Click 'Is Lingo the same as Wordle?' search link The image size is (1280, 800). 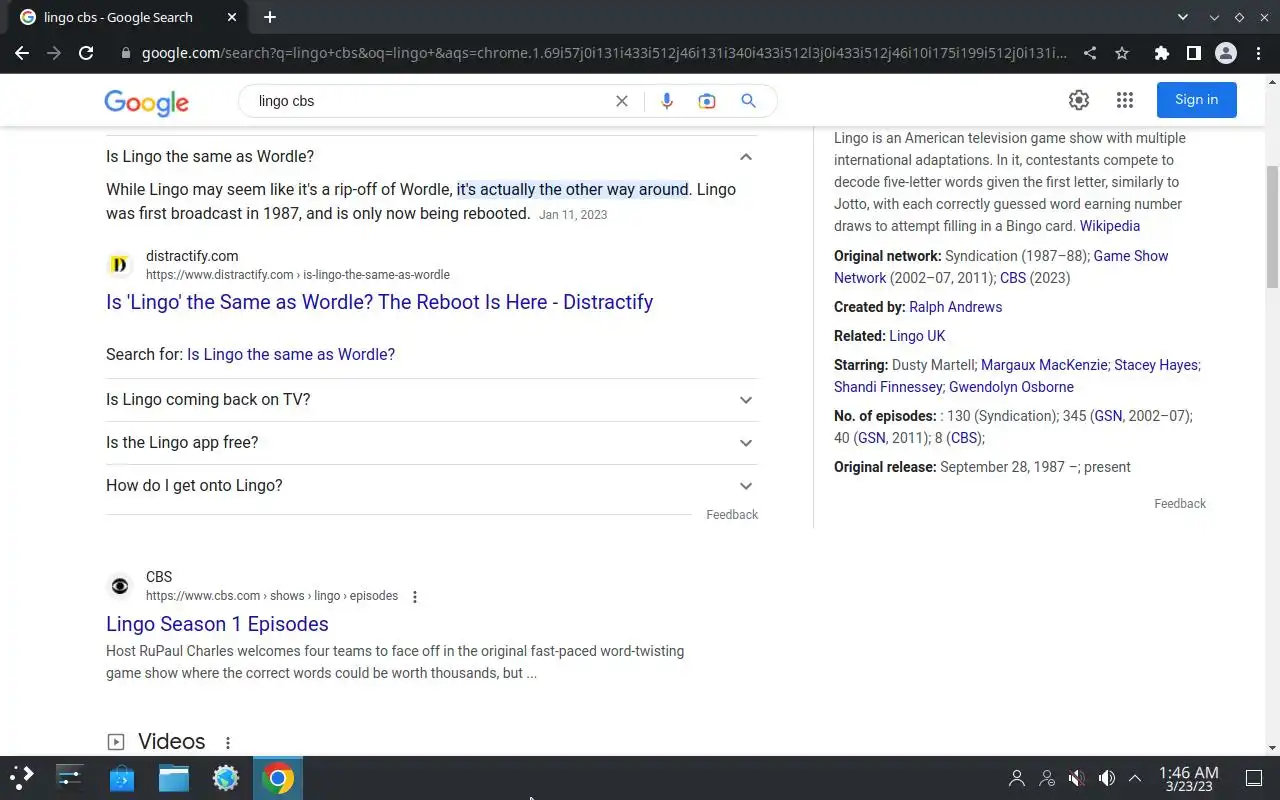click(291, 354)
